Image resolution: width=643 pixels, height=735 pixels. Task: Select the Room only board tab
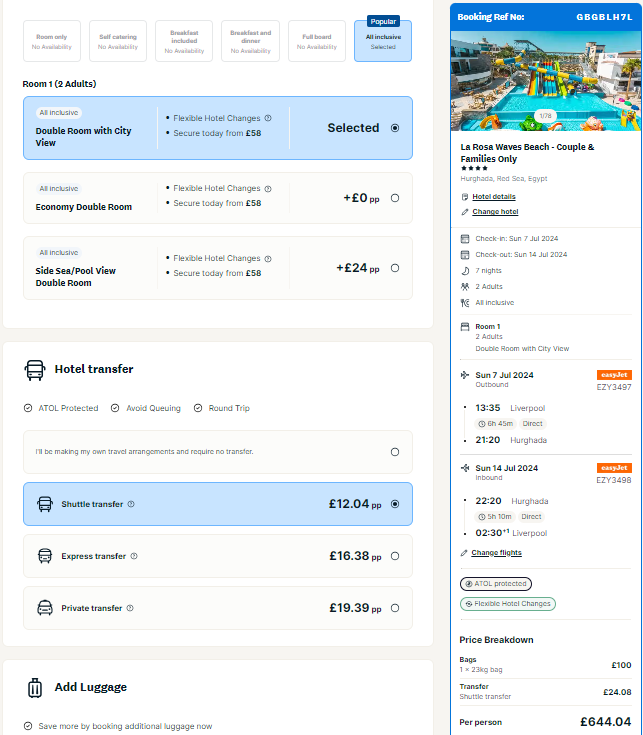pyautogui.click(x=52, y=41)
